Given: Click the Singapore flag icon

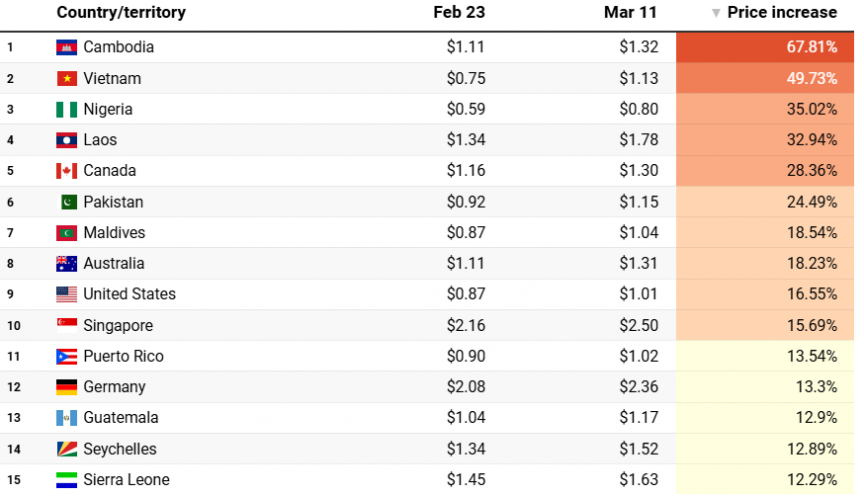Looking at the screenshot, I should (66, 325).
